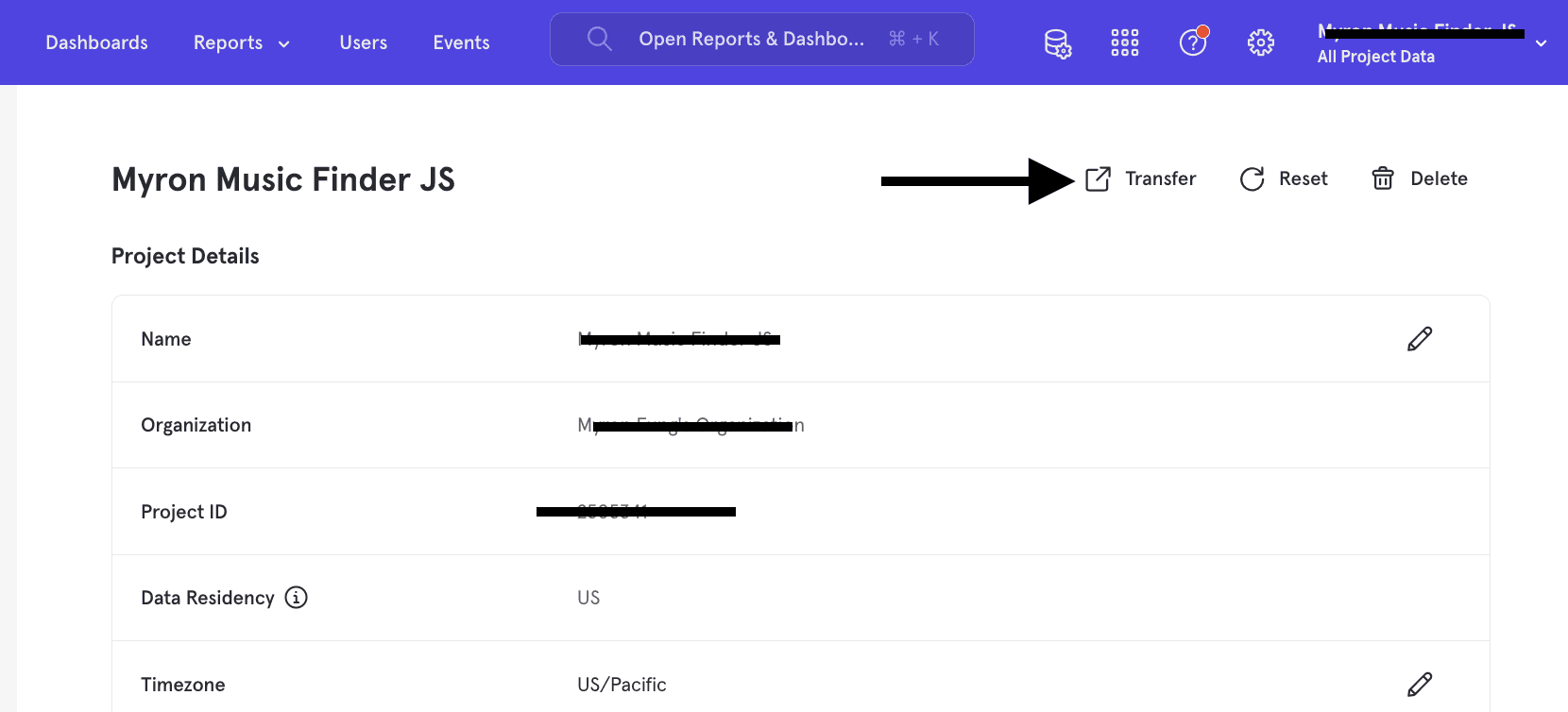Edit the Timezone using the pencil icon
Image resolution: width=1568 pixels, height=712 pixels.
click(1420, 683)
